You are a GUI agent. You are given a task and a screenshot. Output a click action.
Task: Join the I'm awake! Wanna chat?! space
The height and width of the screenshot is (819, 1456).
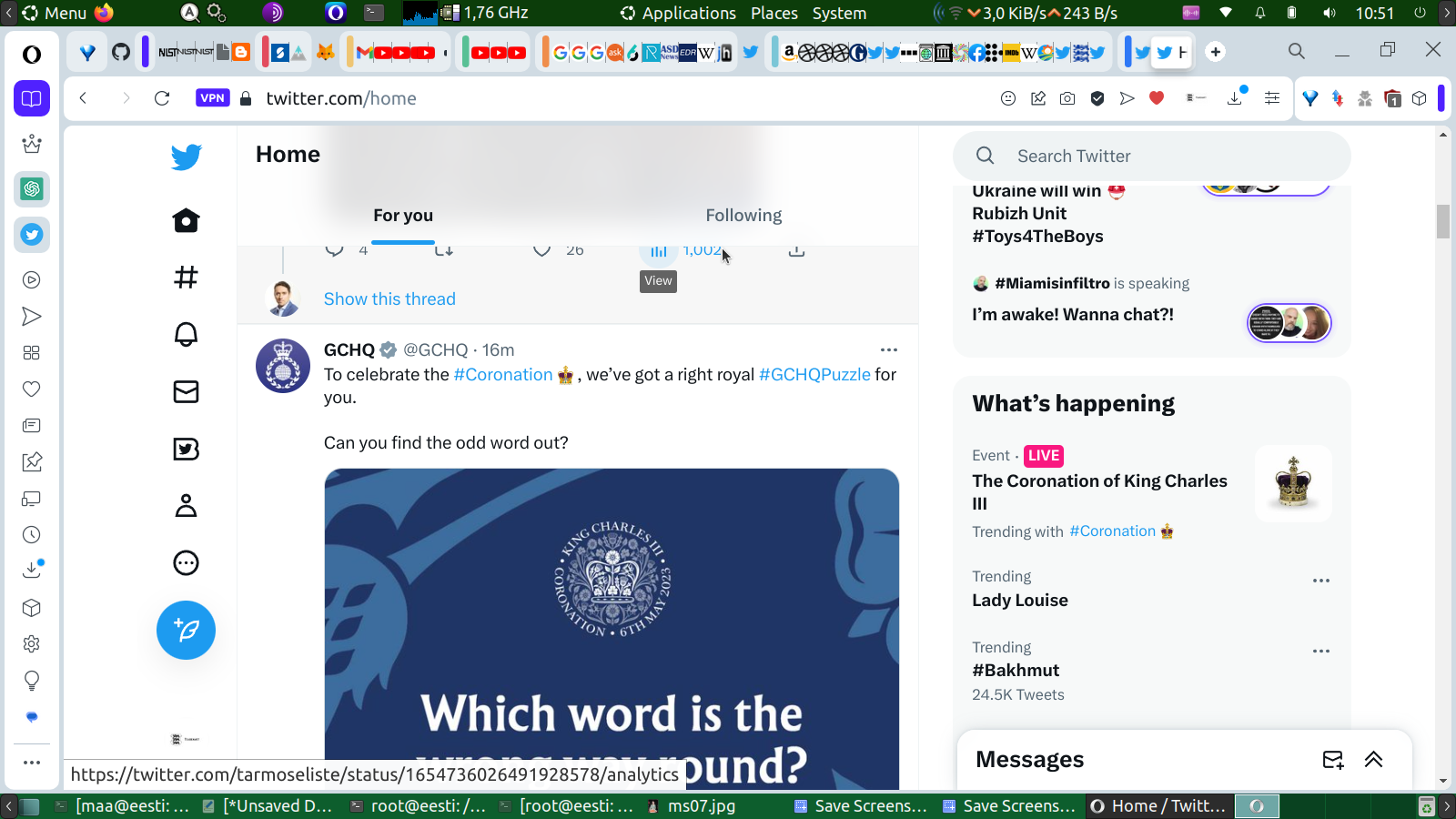tap(1073, 314)
